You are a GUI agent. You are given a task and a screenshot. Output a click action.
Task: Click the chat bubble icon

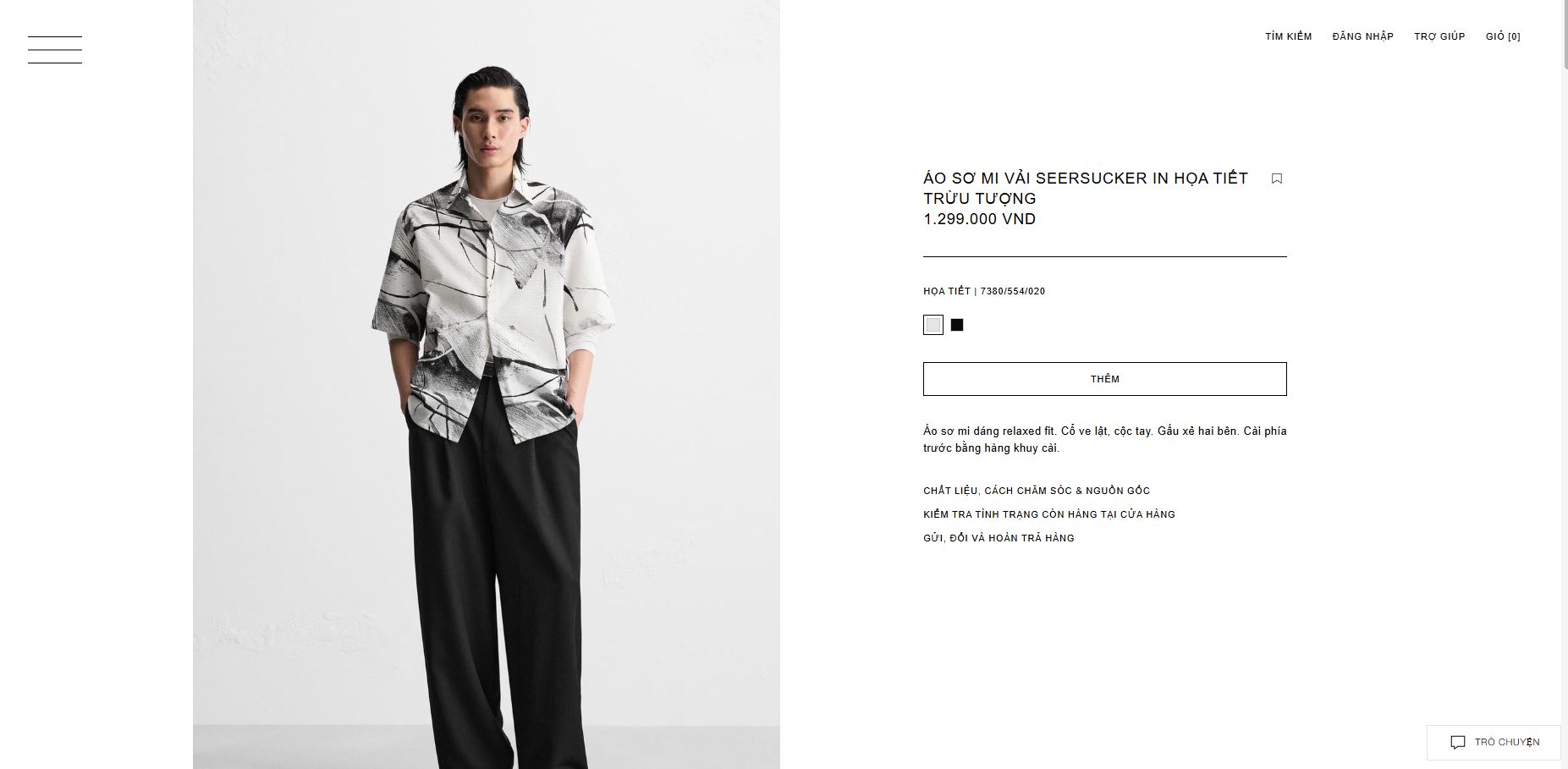point(1458,743)
